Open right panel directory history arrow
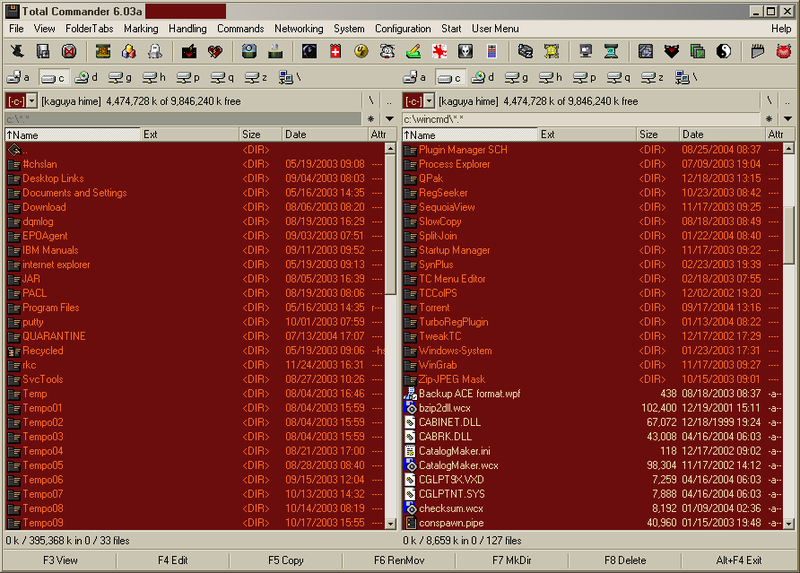The height and width of the screenshot is (573, 800). coord(787,119)
